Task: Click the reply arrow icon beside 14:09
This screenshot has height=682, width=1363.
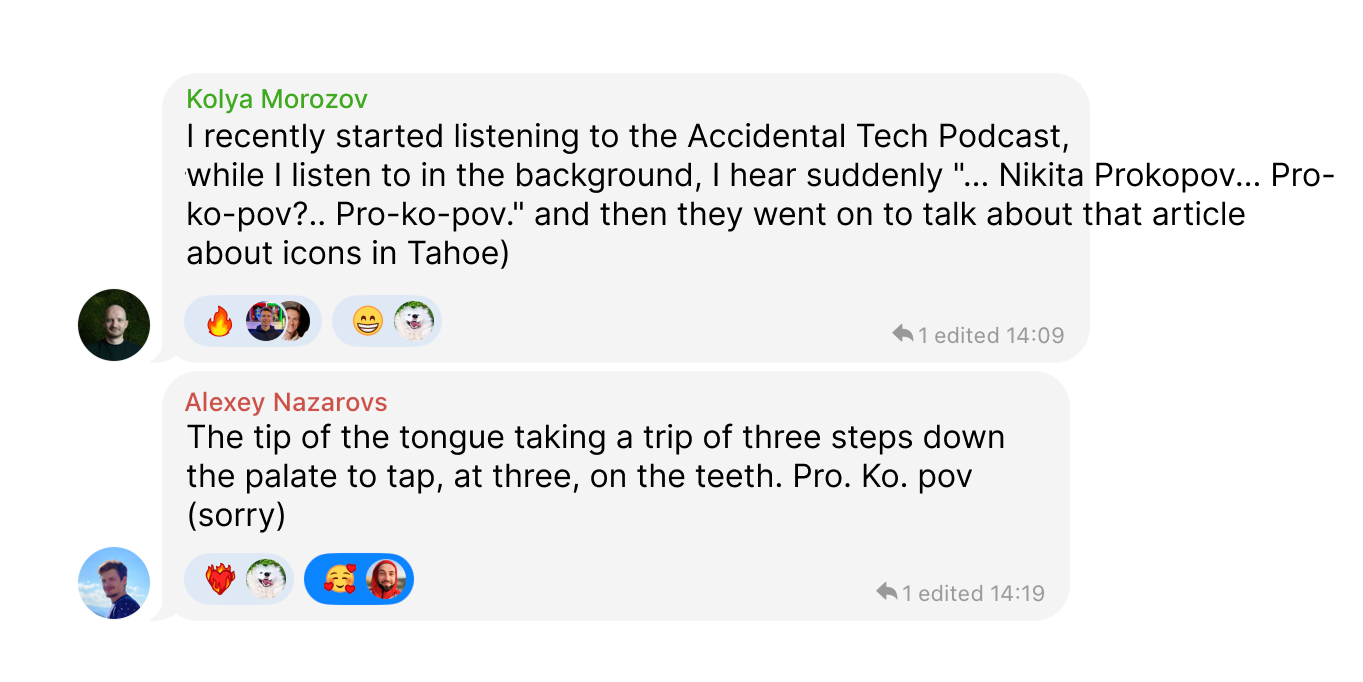Action: (x=903, y=334)
